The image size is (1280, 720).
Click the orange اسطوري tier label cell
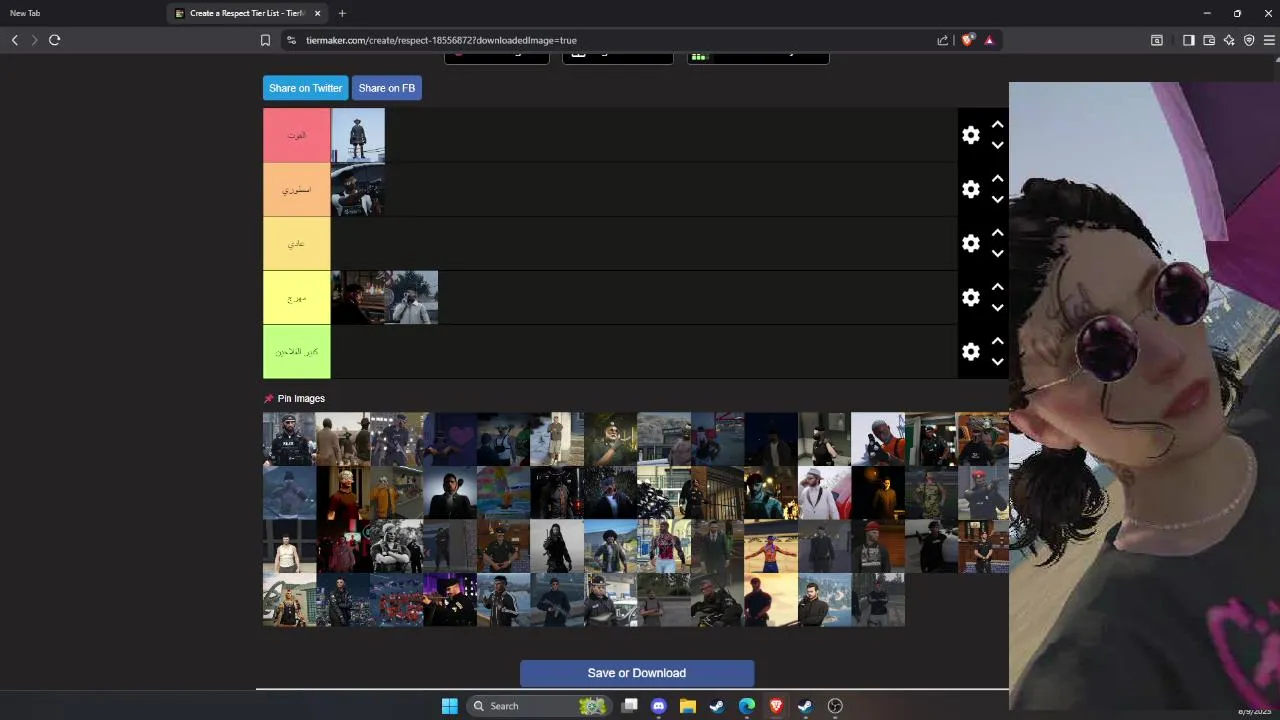pos(296,189)
